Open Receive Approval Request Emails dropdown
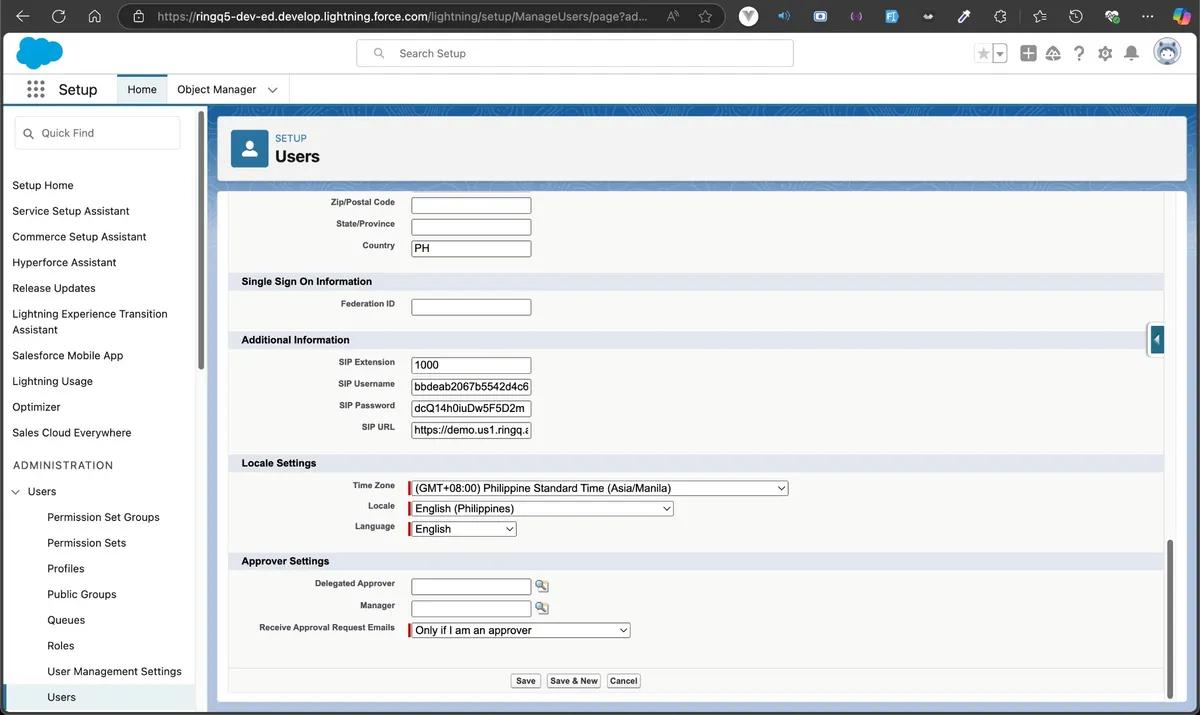The image size is (1200, 715). pyautogui.click(x=521, y=630)
